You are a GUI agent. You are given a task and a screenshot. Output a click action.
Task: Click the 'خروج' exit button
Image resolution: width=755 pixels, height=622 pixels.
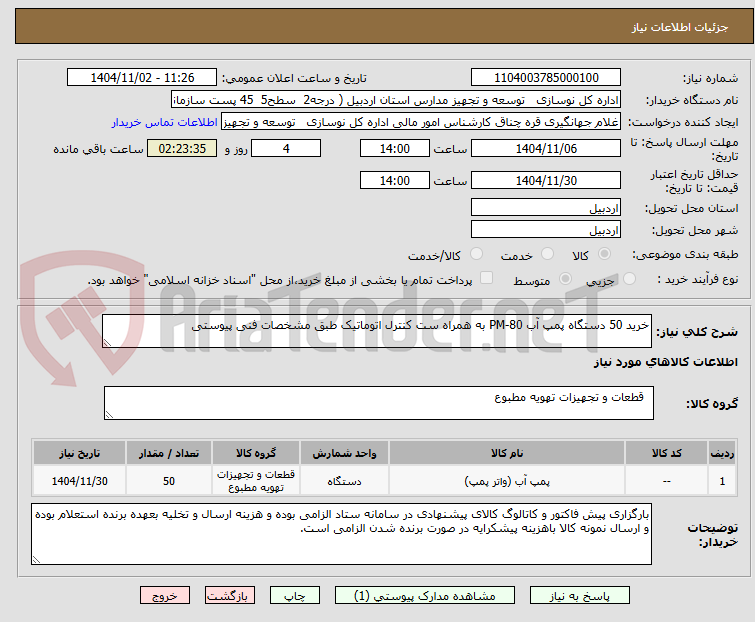pyautogui.click(x=165, y=596)
